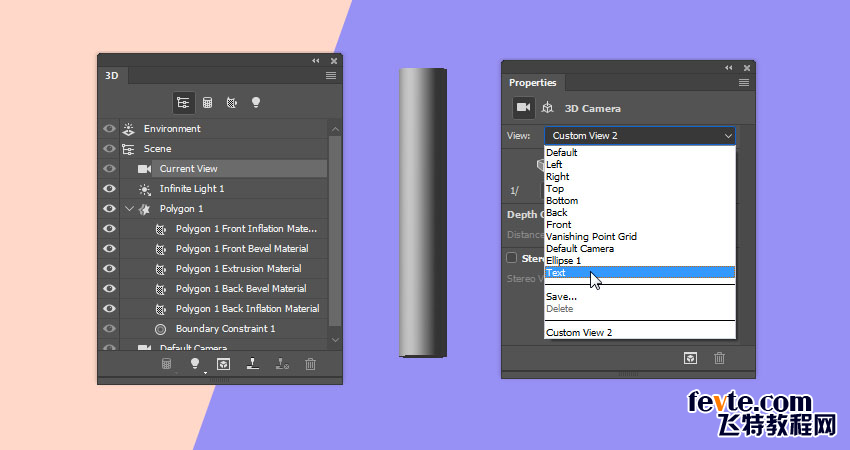This screenshot has width=850, height=450.
Task: Click the 3D print icon in 3D panel footer
Action: click(253, 364)
